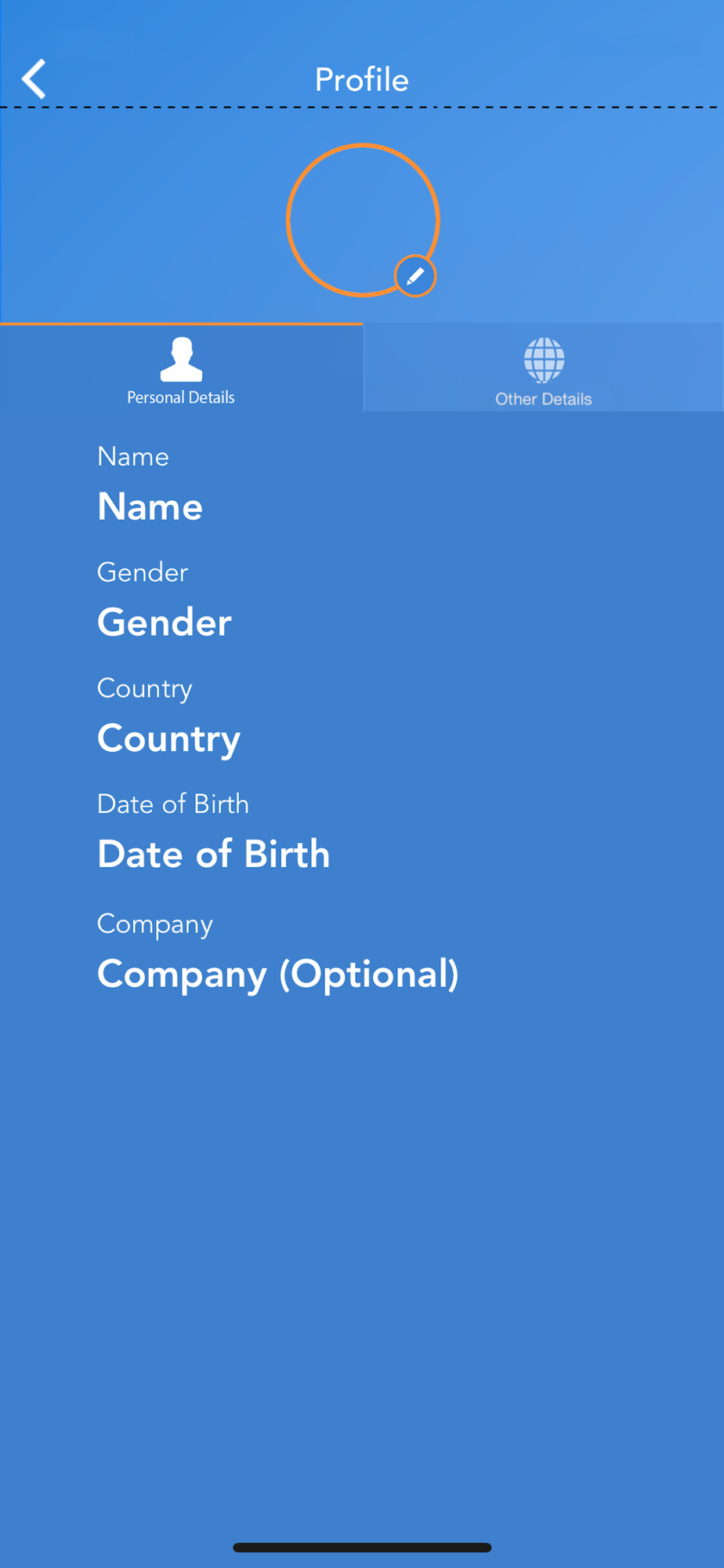Tap the small Country caption label
The height and width of the screenshot is (1568, 724).
click(145, 689)
